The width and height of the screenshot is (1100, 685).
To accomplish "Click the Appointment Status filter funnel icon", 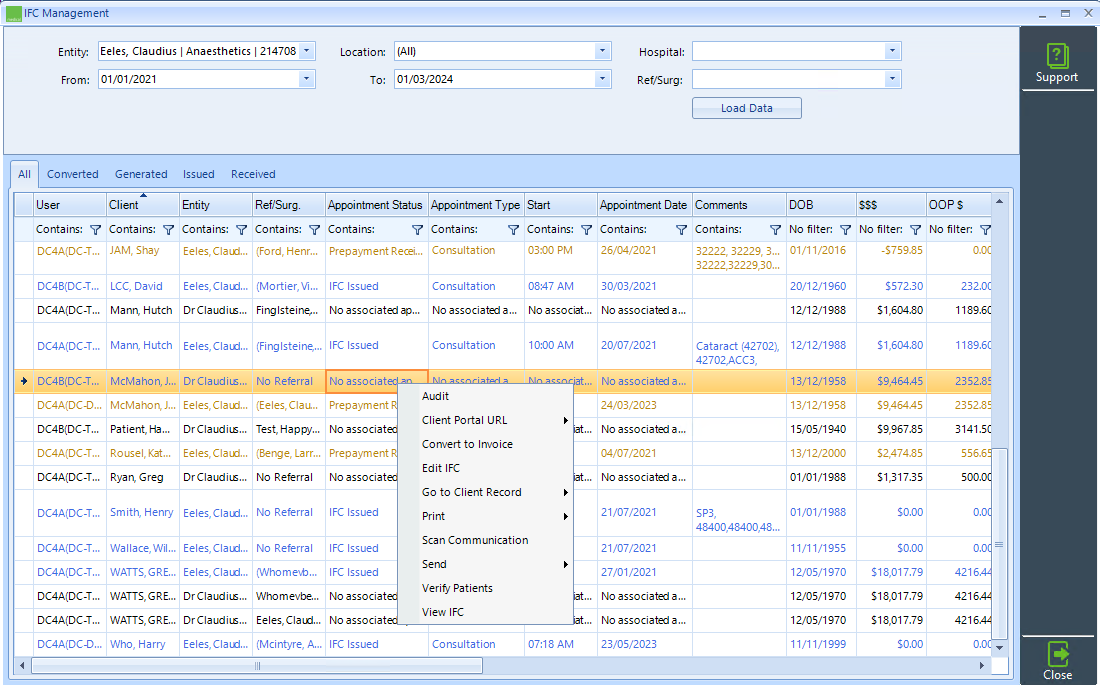I will [417, 230].
